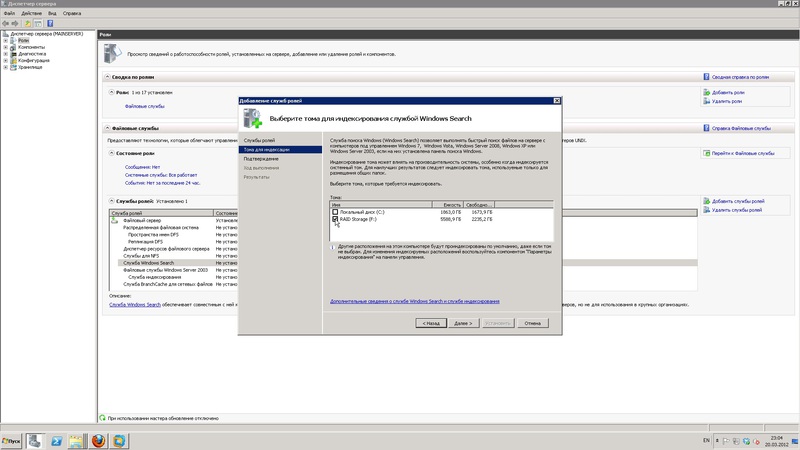Click the icon next to Перейти к Файловые службы
This screenshot has width=800, height=450.
point(707,153)
